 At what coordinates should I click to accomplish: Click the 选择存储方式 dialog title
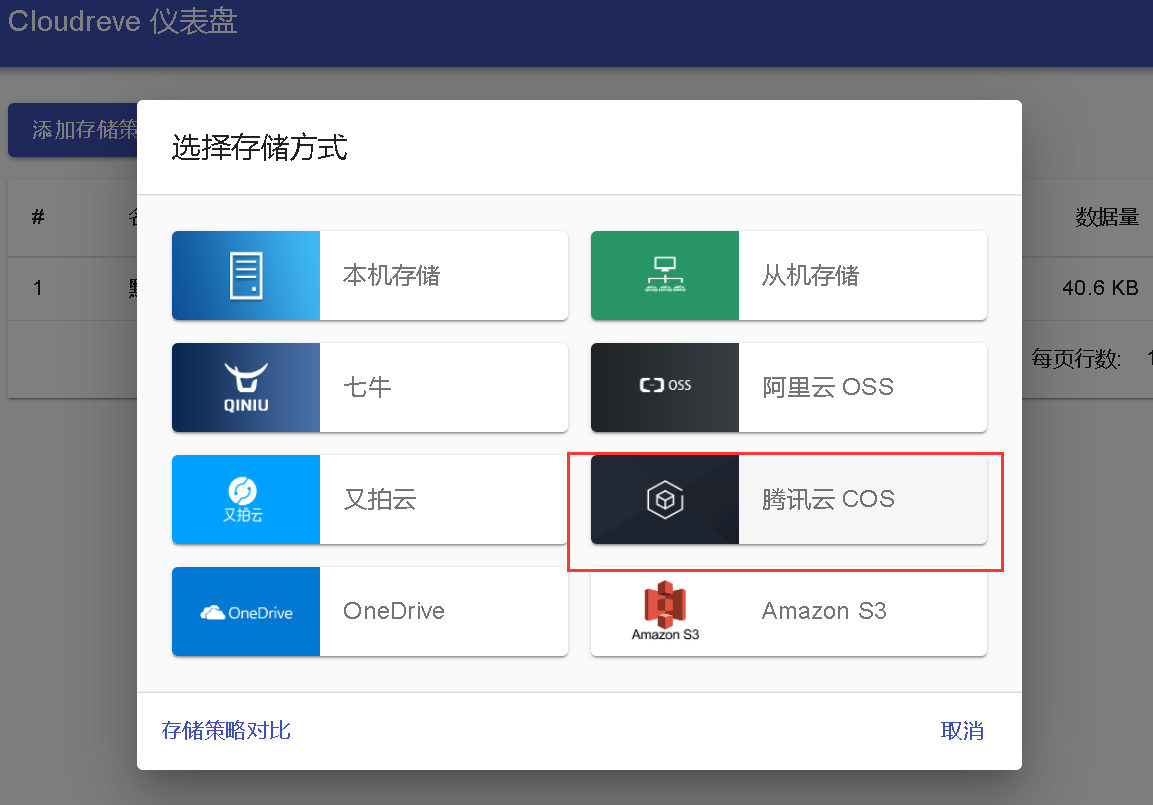[260, 147]
